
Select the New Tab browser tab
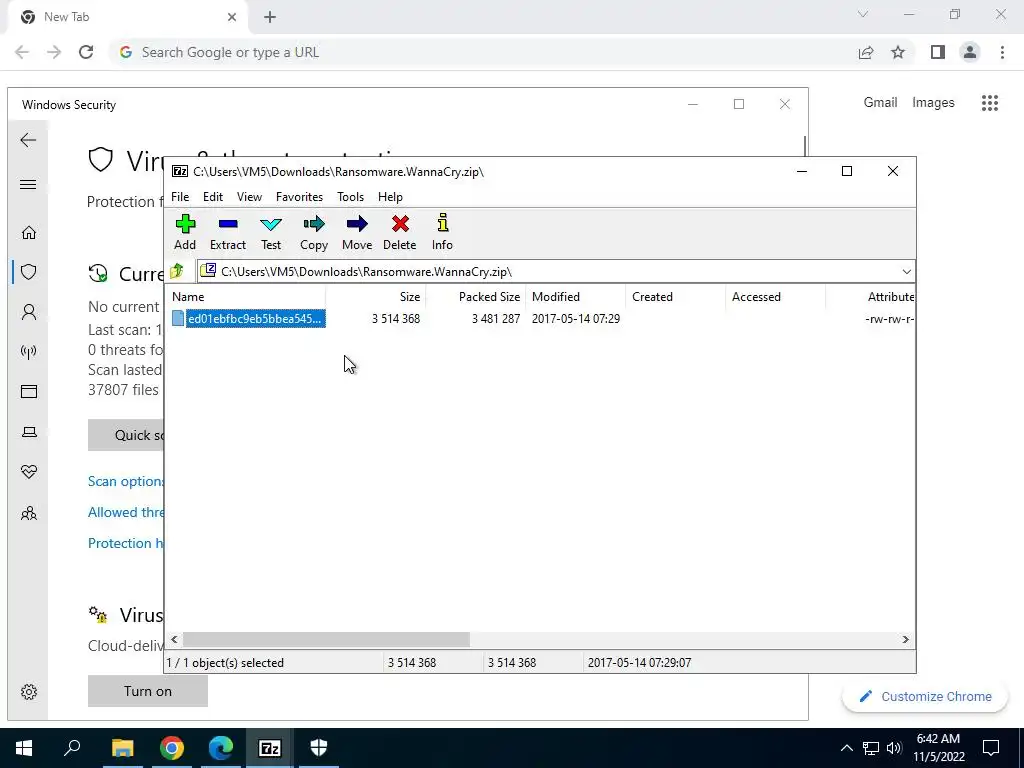[127, 17]
